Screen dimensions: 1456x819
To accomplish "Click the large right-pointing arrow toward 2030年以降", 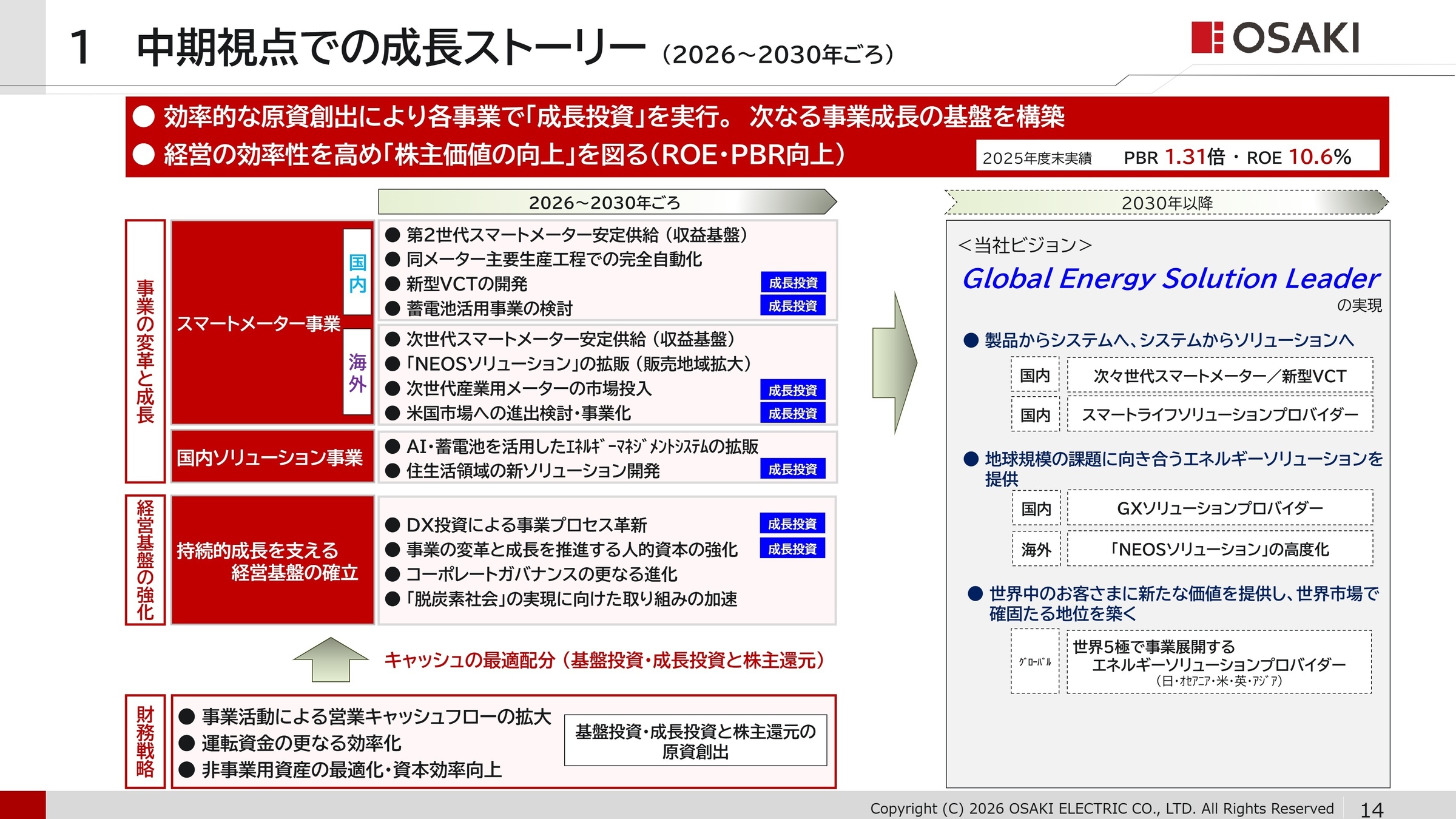I will (895, 363).
